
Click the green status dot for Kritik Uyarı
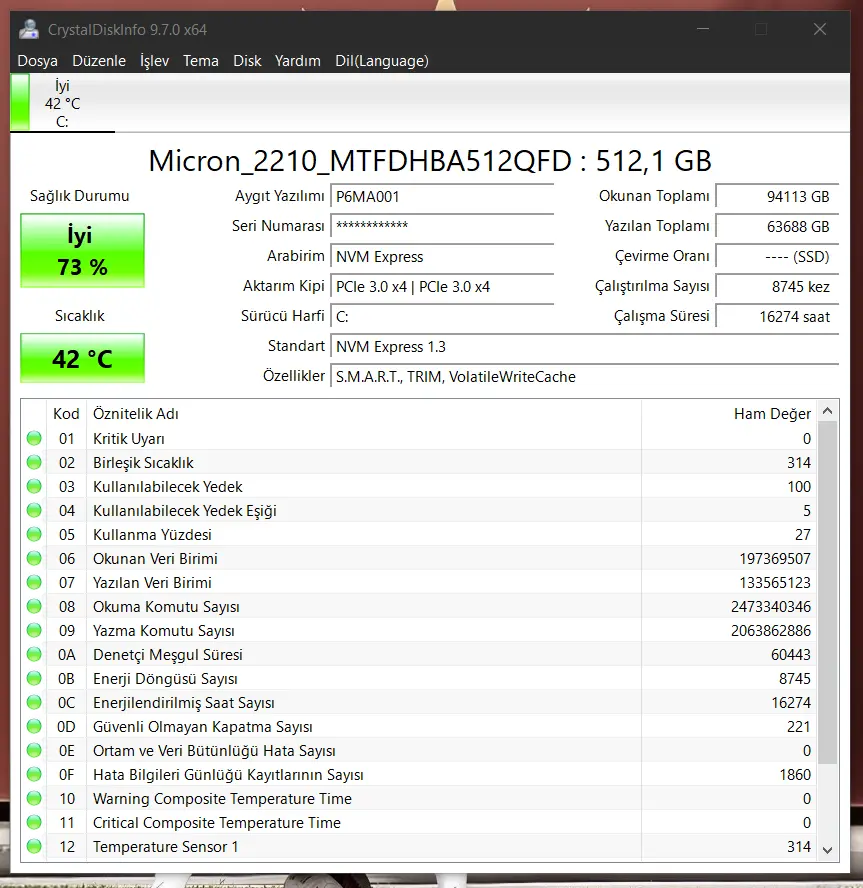click(34, 438)
